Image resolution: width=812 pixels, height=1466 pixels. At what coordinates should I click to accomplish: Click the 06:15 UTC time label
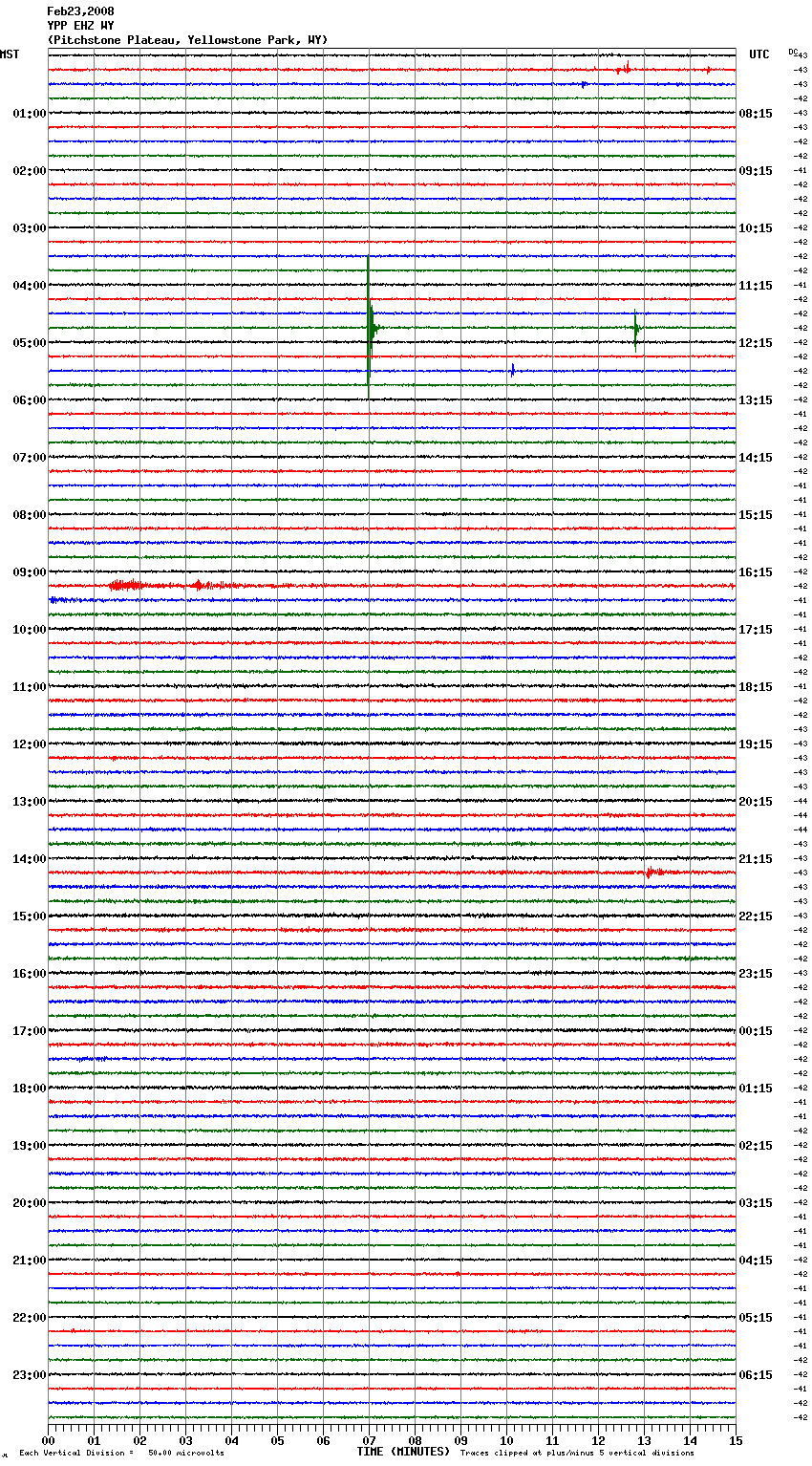756,1375
